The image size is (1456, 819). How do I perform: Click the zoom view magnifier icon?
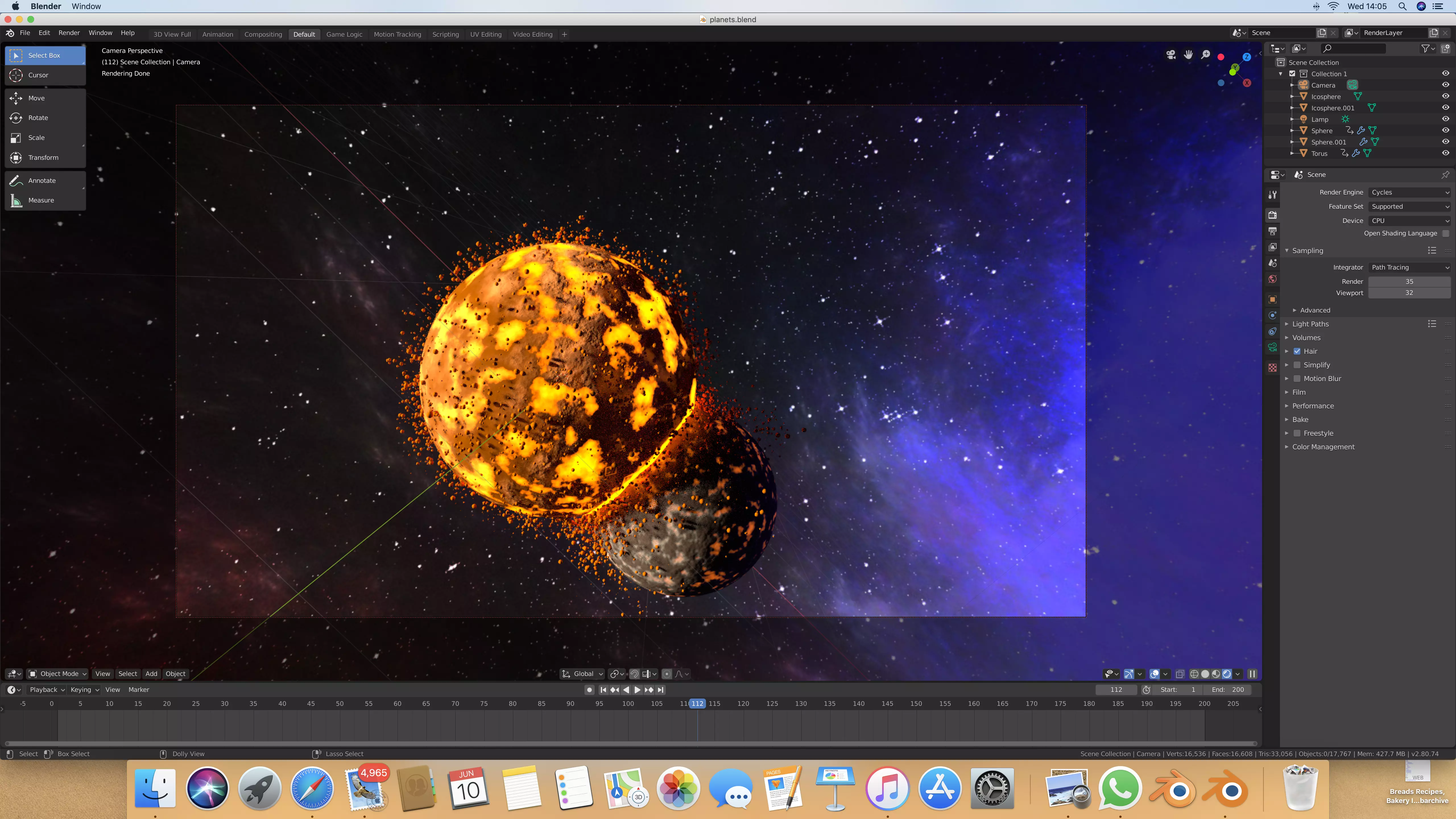(x=1206, y=55)
